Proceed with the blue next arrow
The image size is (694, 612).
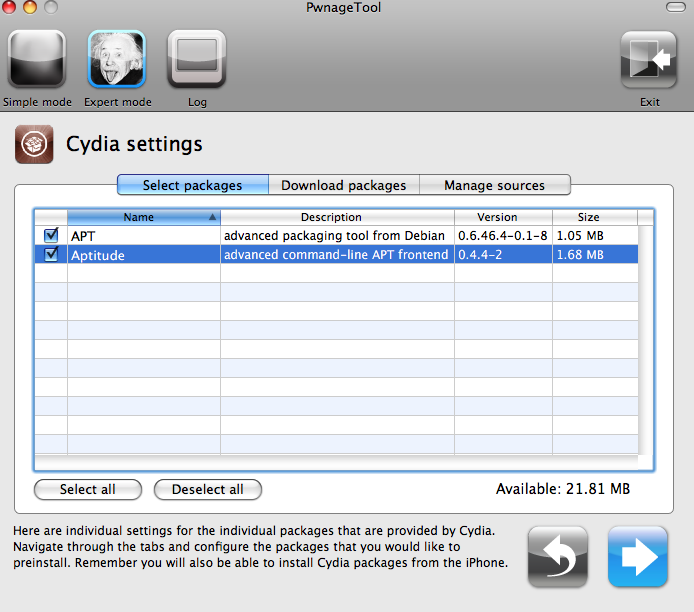coord(638,556)
